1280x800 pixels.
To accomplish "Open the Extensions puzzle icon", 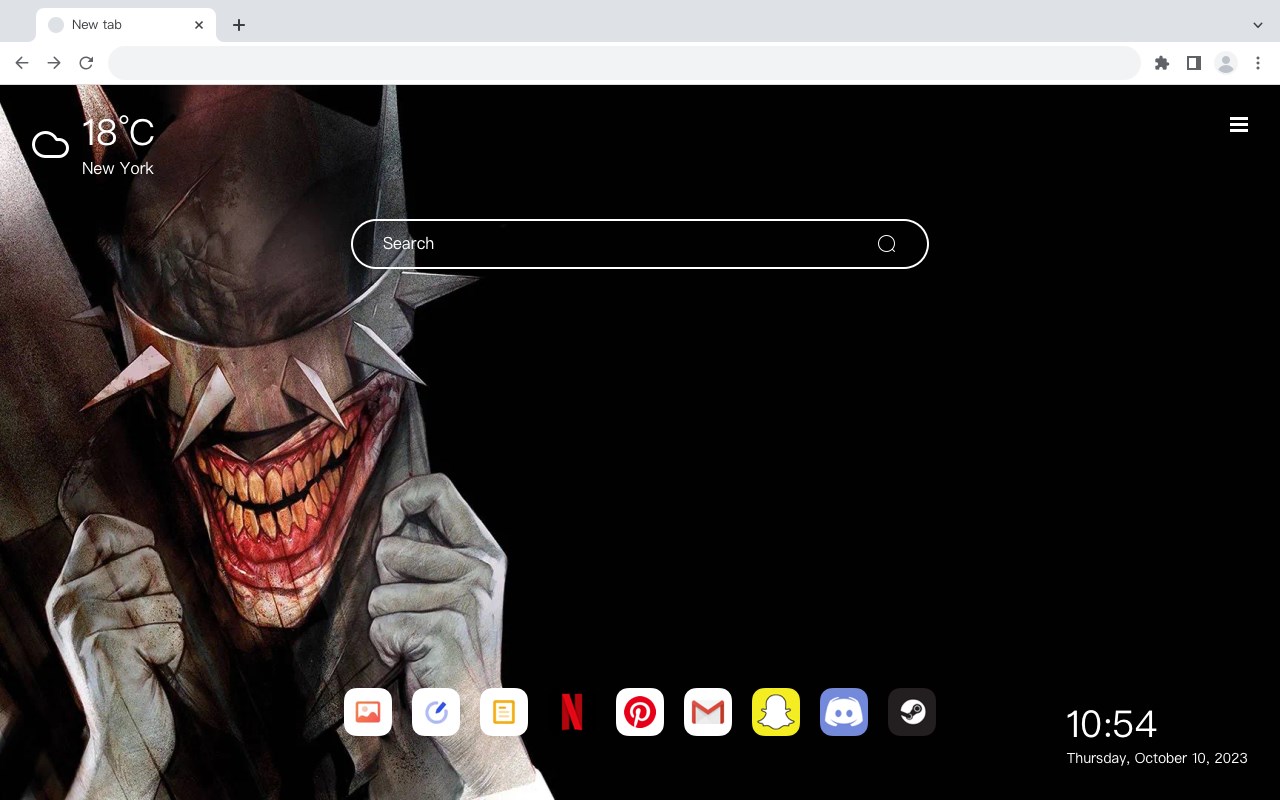I will point(1161,63).
